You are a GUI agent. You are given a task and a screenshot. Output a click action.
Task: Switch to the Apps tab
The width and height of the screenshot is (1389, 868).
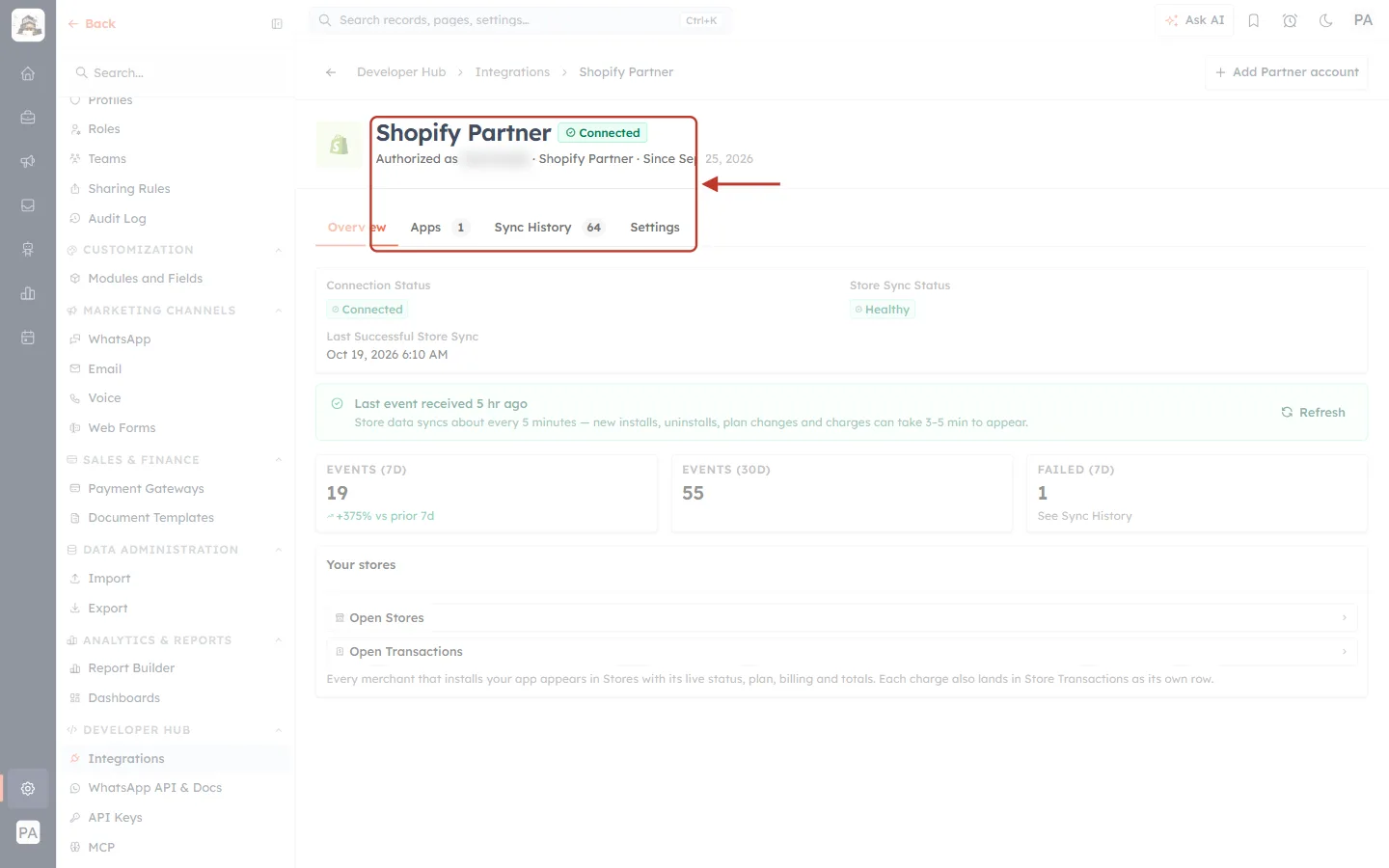(x=439, y=228)
